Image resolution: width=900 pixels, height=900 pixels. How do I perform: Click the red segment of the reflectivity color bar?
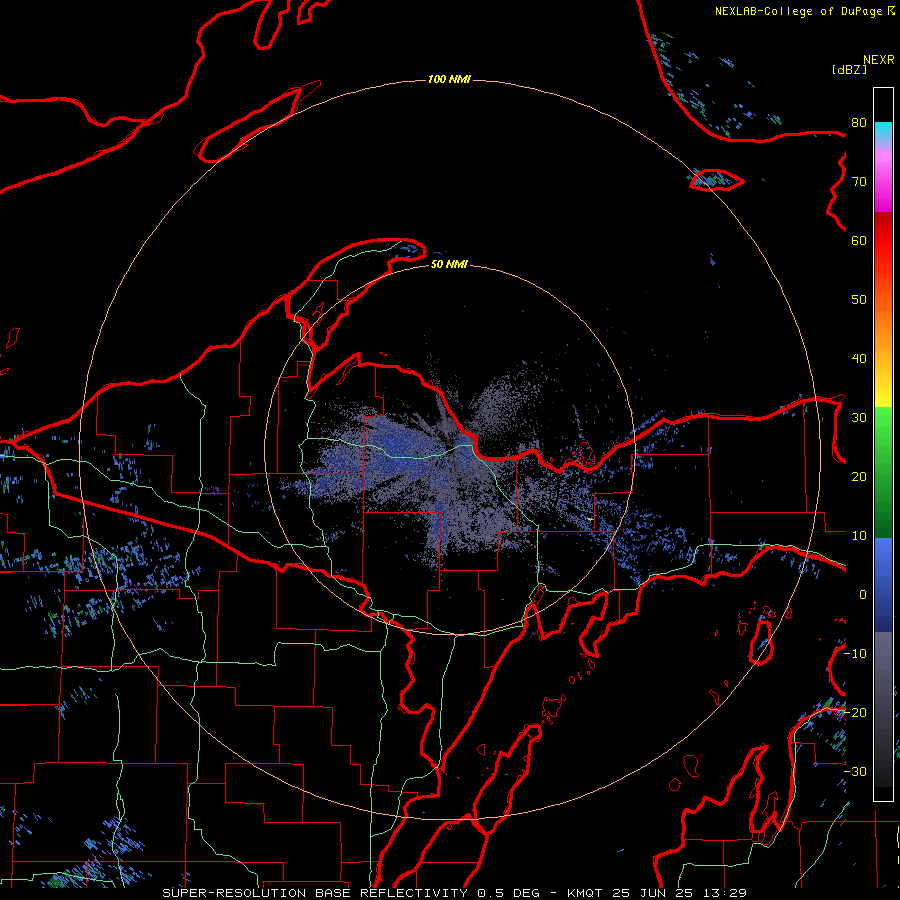tap(883, 241)
